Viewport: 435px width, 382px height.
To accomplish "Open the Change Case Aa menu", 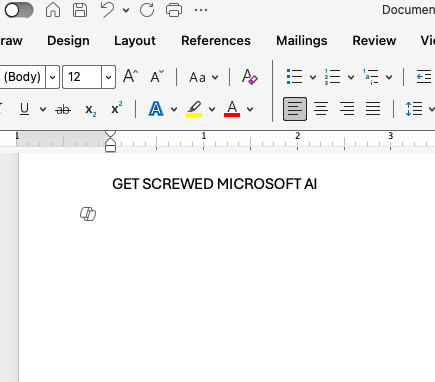I will [x=204, y=77].
